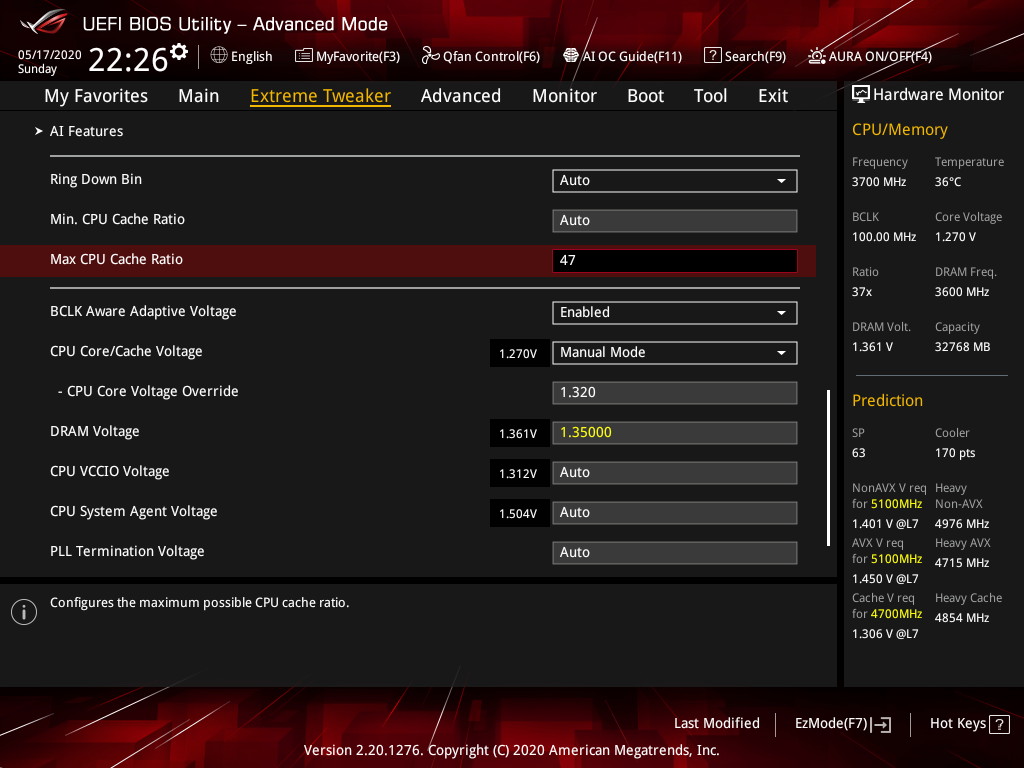Select the DRAM Voltage label
The image size is (1024, 768).
(95, 432)
